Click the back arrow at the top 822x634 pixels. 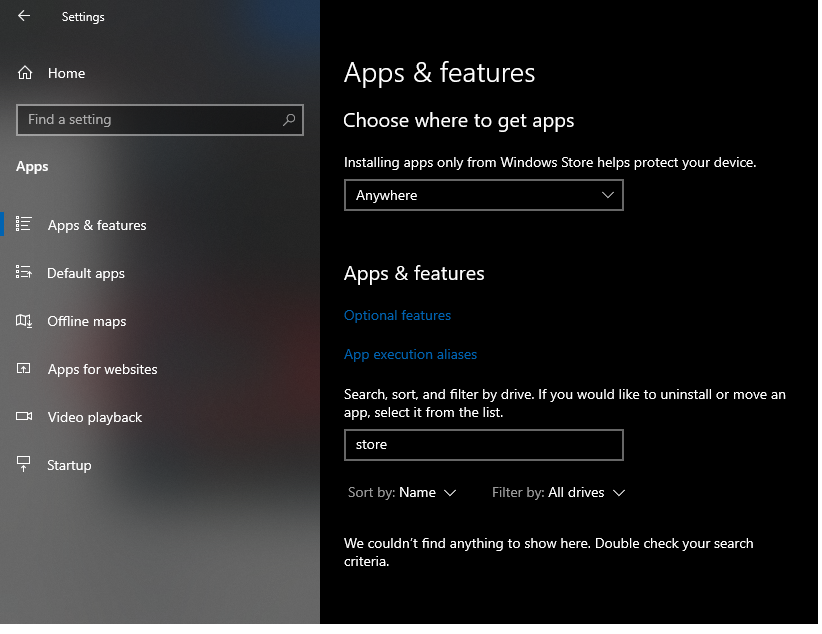(22, 16)
